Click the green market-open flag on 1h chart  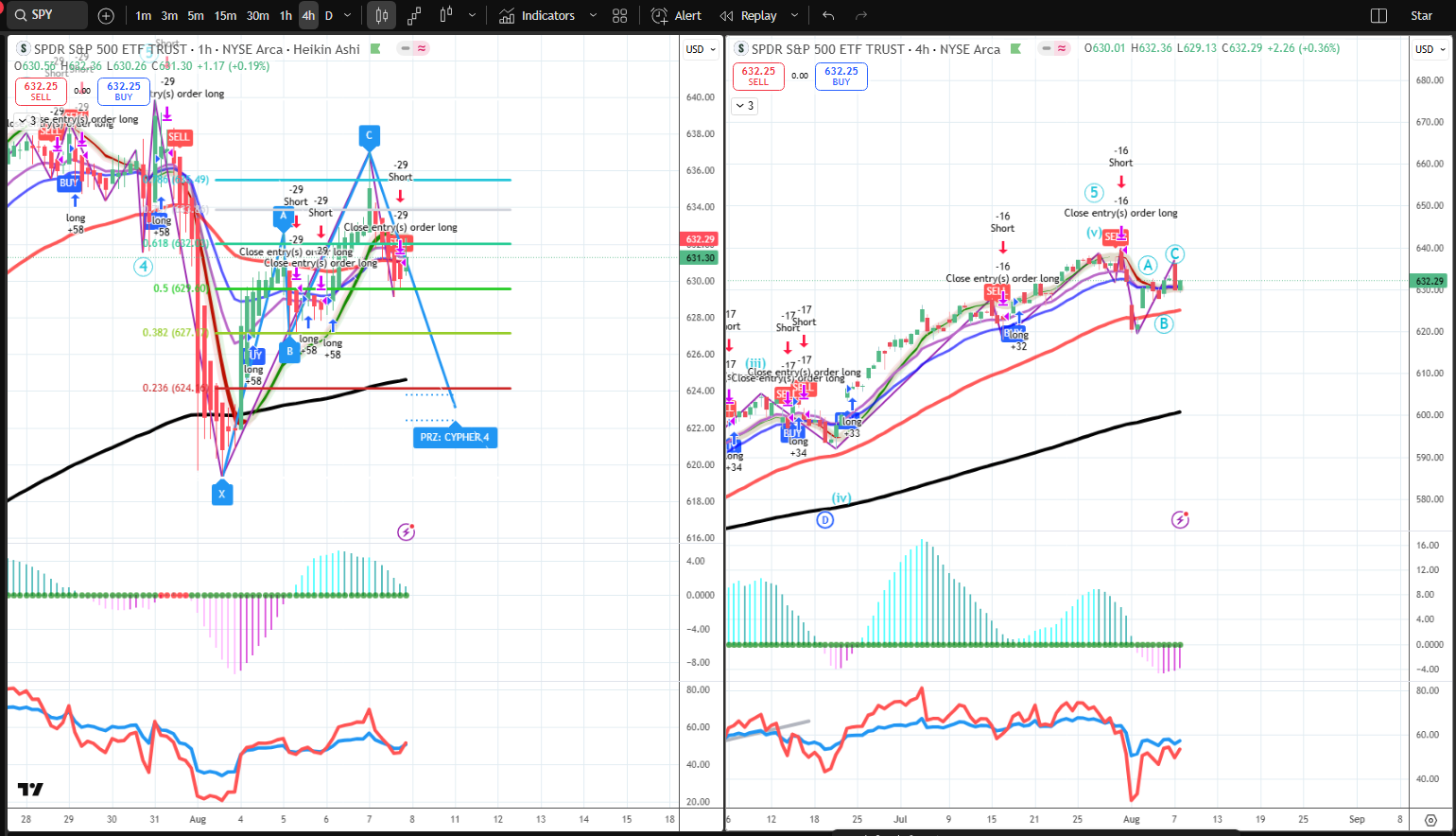coord(375,49)
